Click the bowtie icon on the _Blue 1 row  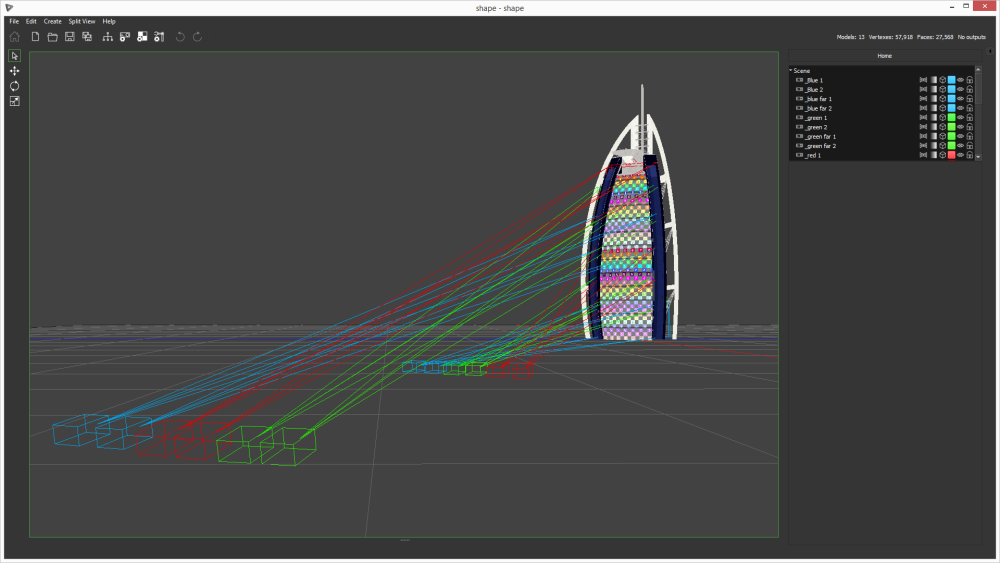[923, 80]
